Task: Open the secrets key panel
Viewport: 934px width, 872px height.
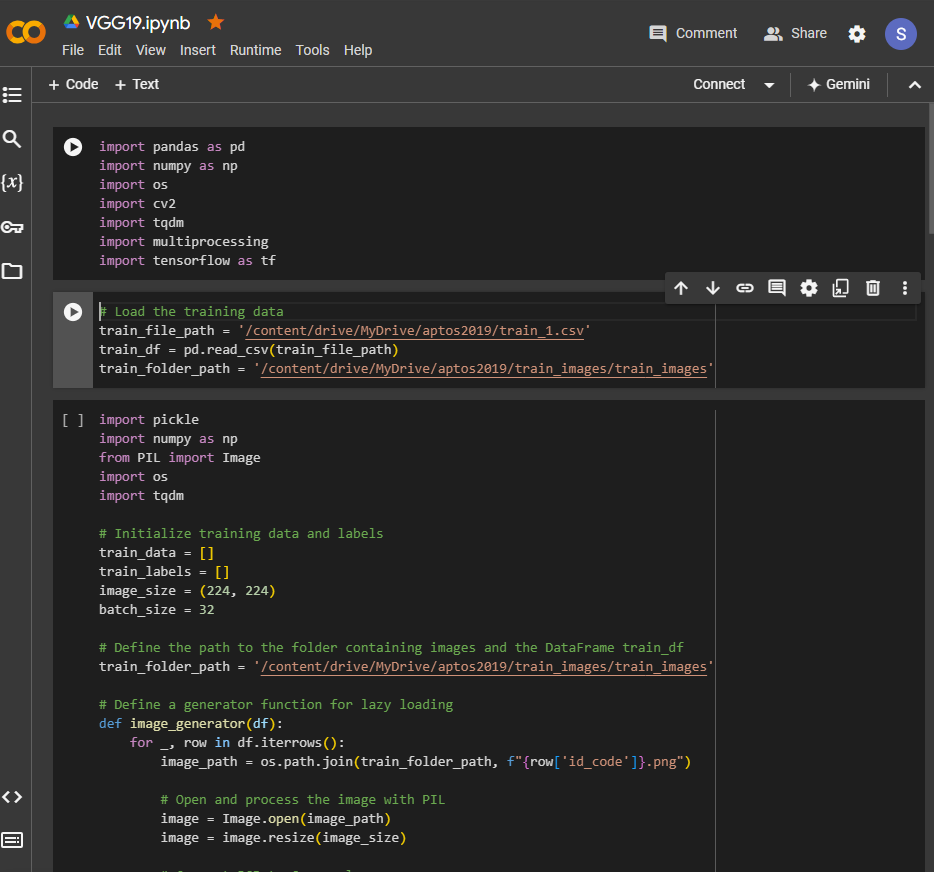Action: tap(12, 227)
